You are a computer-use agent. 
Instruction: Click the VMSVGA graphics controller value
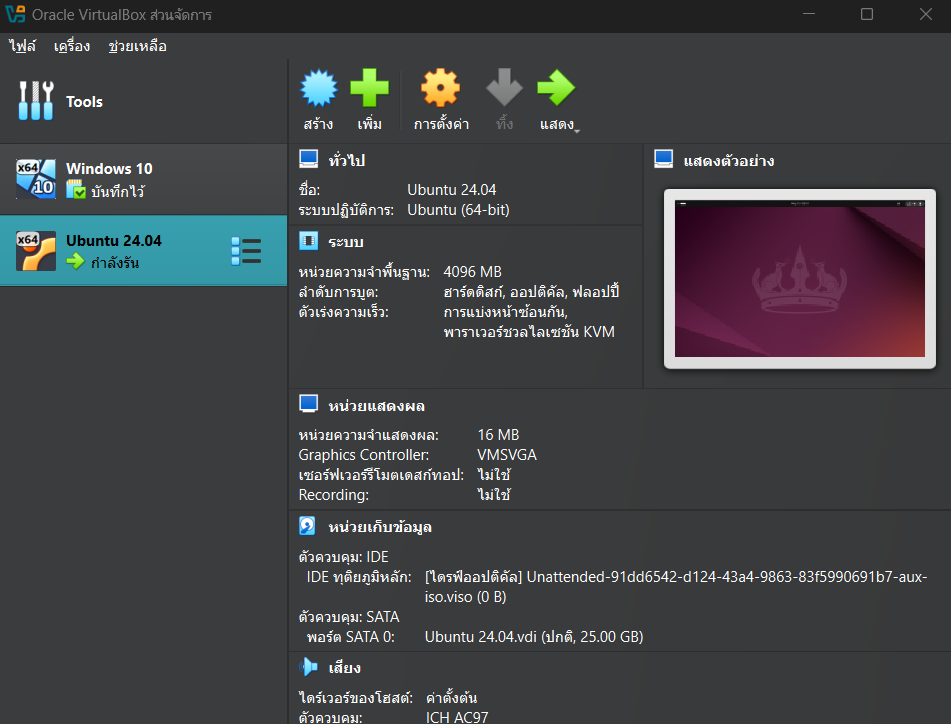(507, 455)
